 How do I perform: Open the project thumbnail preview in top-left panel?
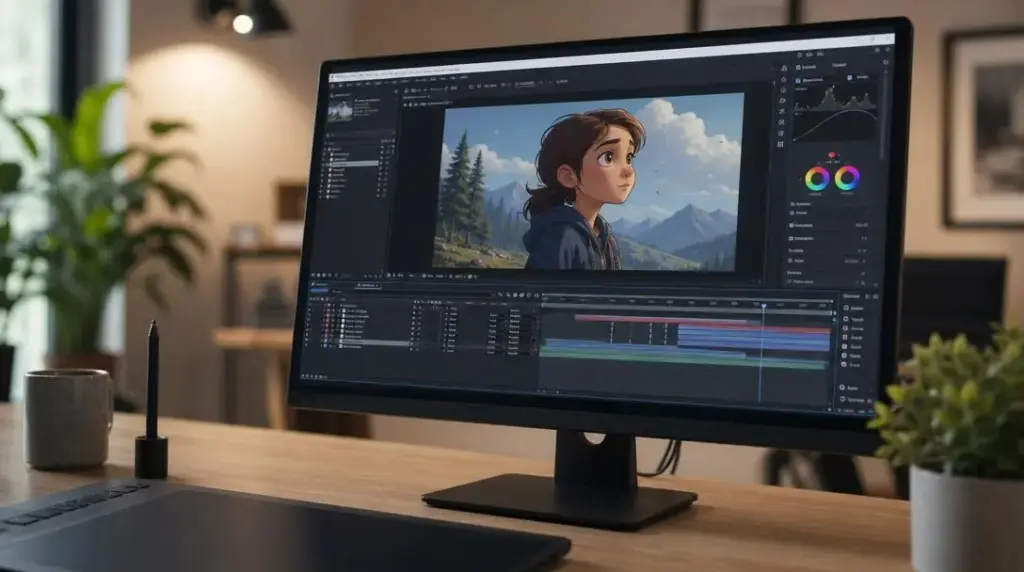coord(340,112)
